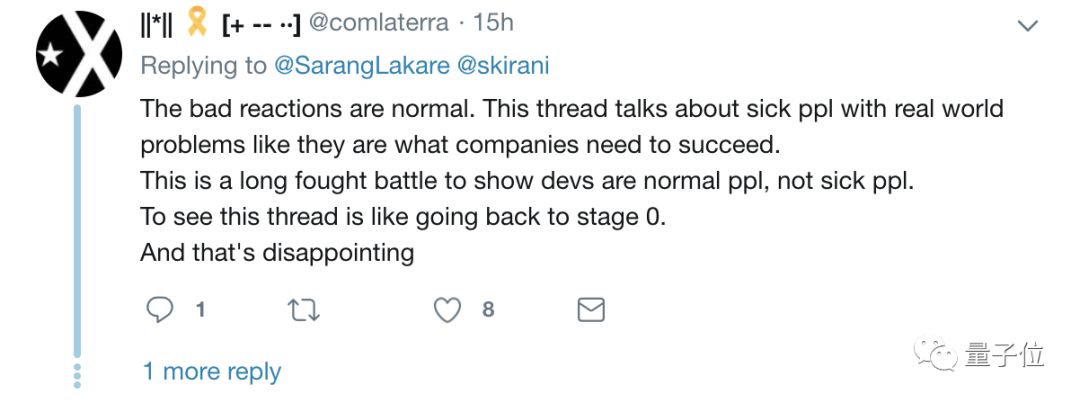The image size is (1080, 403).
Task: Open the @skirani mention link
Action: click(503, 65)
